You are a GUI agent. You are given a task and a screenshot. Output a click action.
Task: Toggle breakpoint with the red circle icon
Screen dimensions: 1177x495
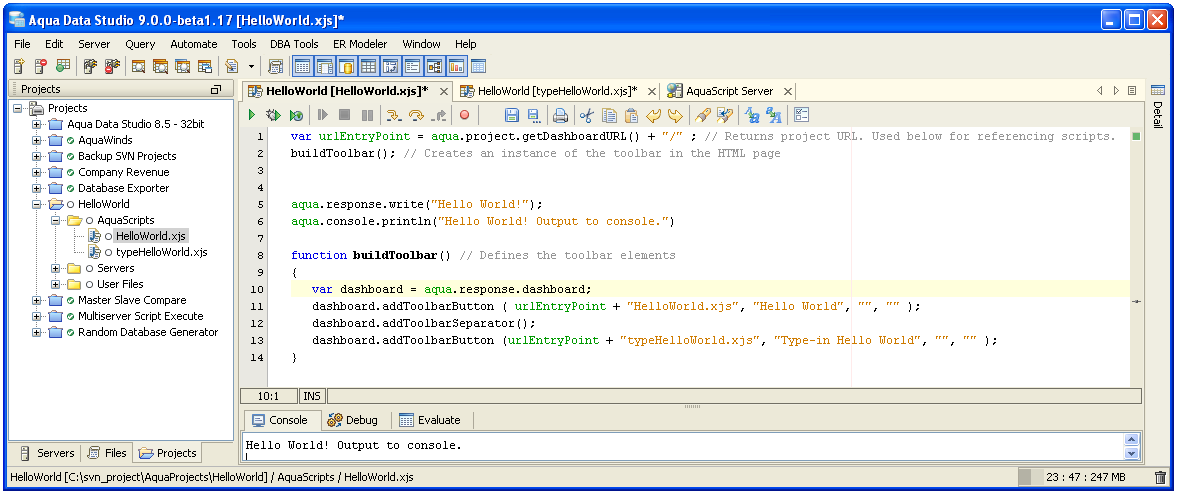pos(464,115)
